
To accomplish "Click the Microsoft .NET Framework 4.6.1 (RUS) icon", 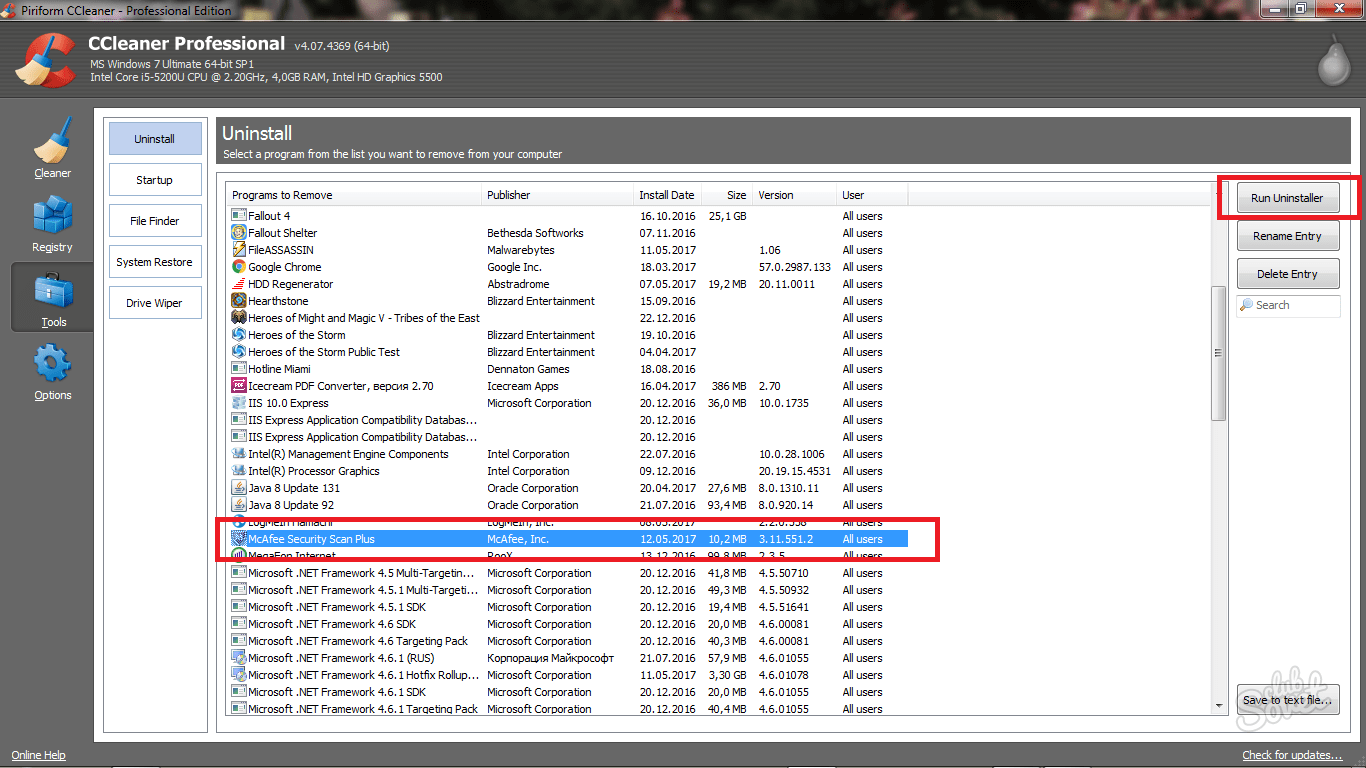I will coord(239,658).
